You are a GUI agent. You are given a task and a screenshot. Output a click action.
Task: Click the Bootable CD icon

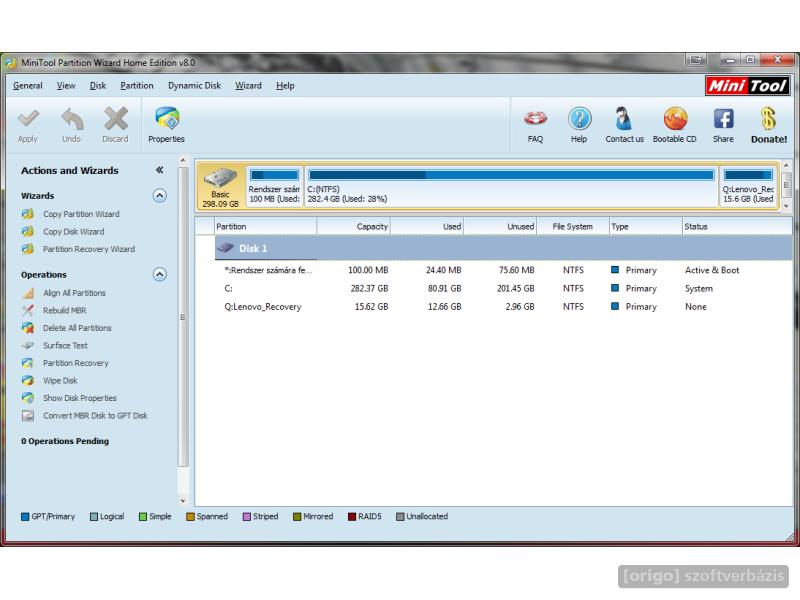[675, 118]
